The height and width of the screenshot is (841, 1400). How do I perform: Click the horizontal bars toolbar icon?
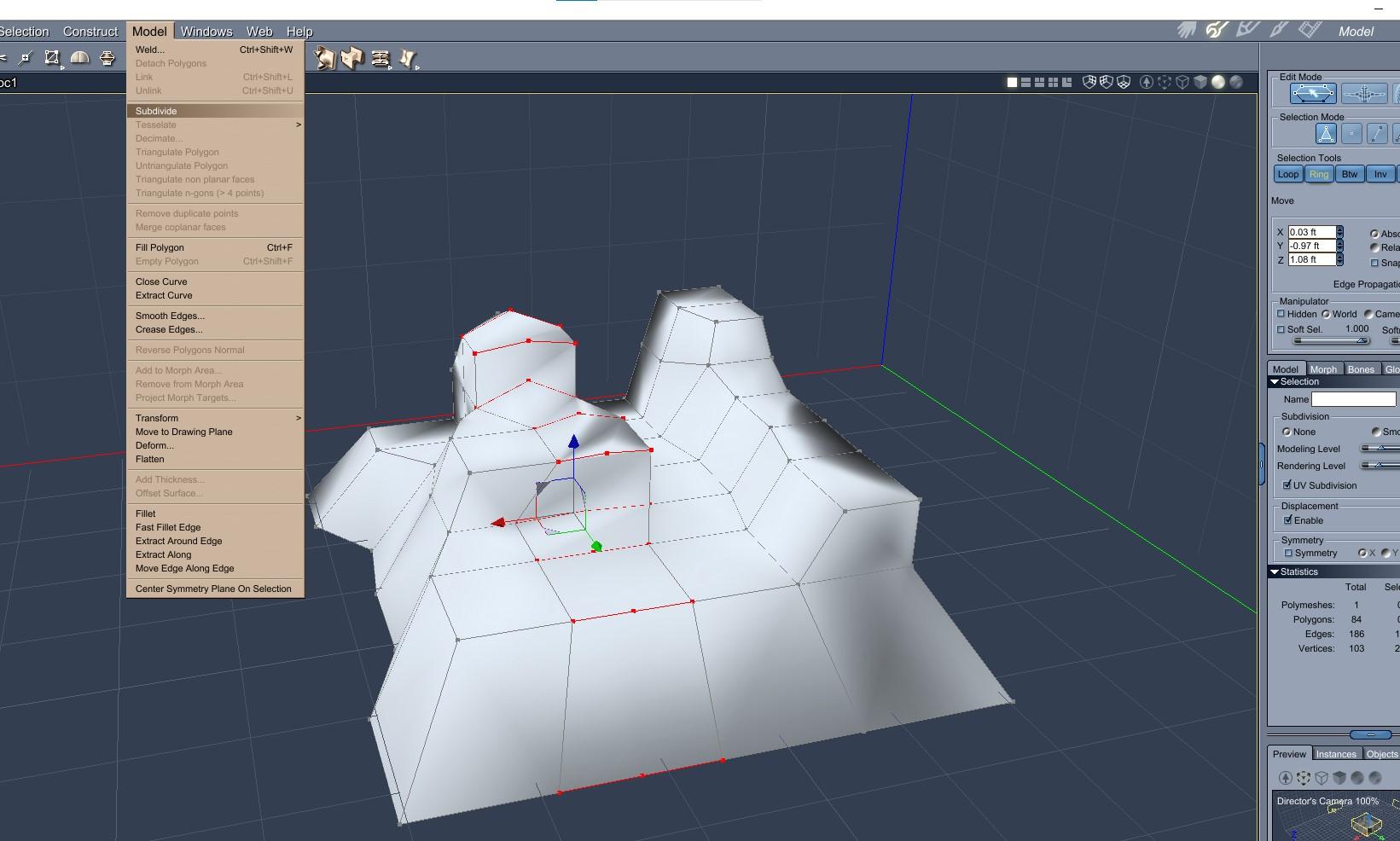380,58
